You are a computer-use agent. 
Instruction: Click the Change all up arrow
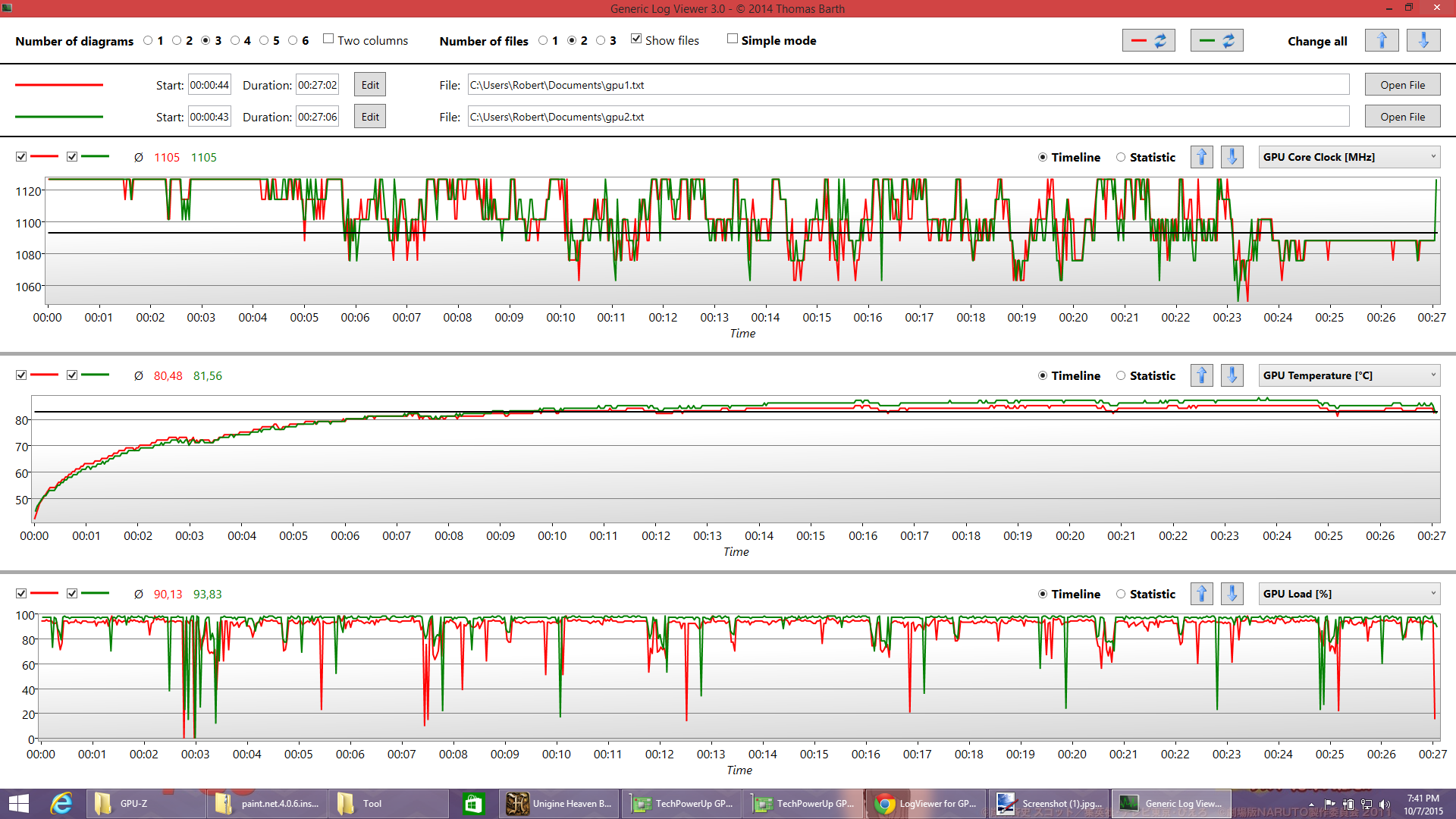click(1382, 41)
